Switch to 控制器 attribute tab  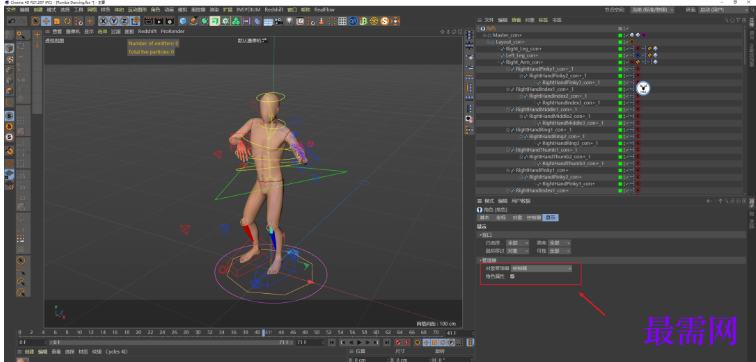tap(534, 217)
